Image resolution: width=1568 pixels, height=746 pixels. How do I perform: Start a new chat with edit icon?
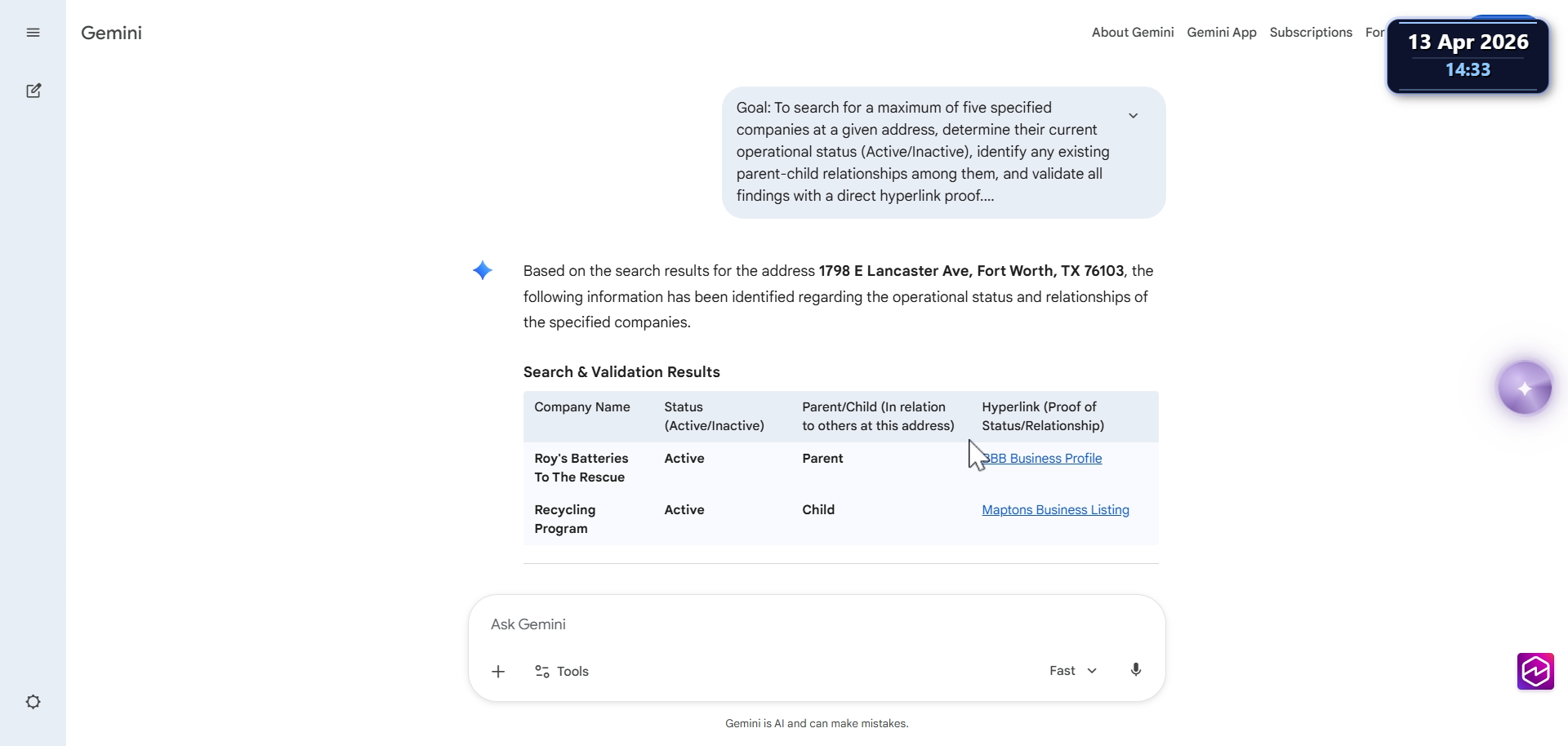pos(33,91)
